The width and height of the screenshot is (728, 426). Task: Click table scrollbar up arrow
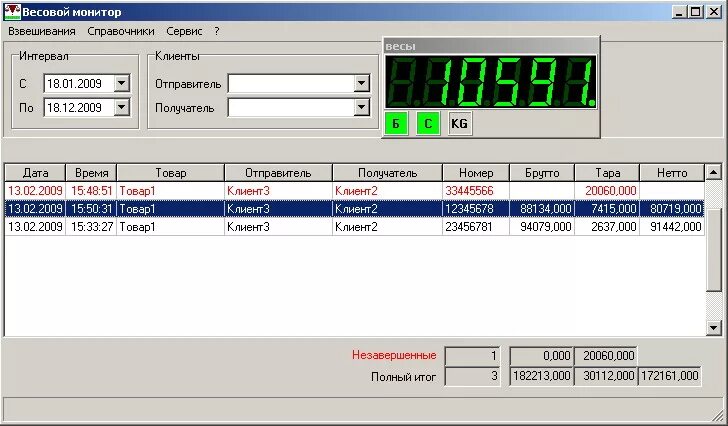(713, 173)
